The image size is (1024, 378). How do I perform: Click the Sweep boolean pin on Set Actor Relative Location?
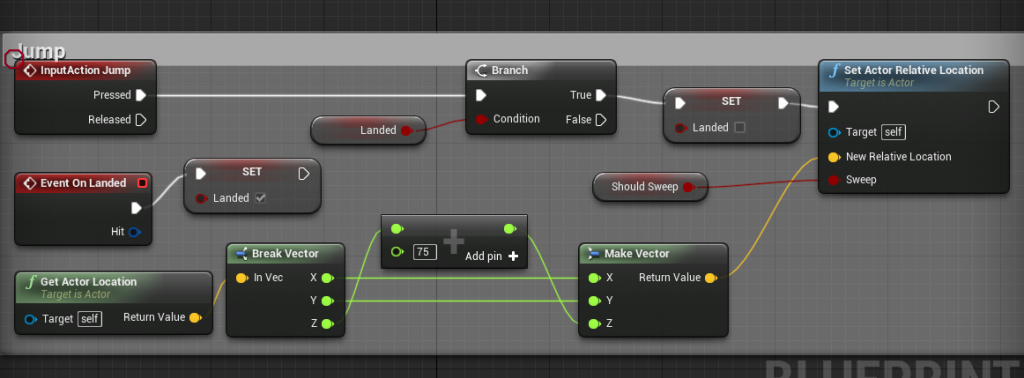coord(833,180)
